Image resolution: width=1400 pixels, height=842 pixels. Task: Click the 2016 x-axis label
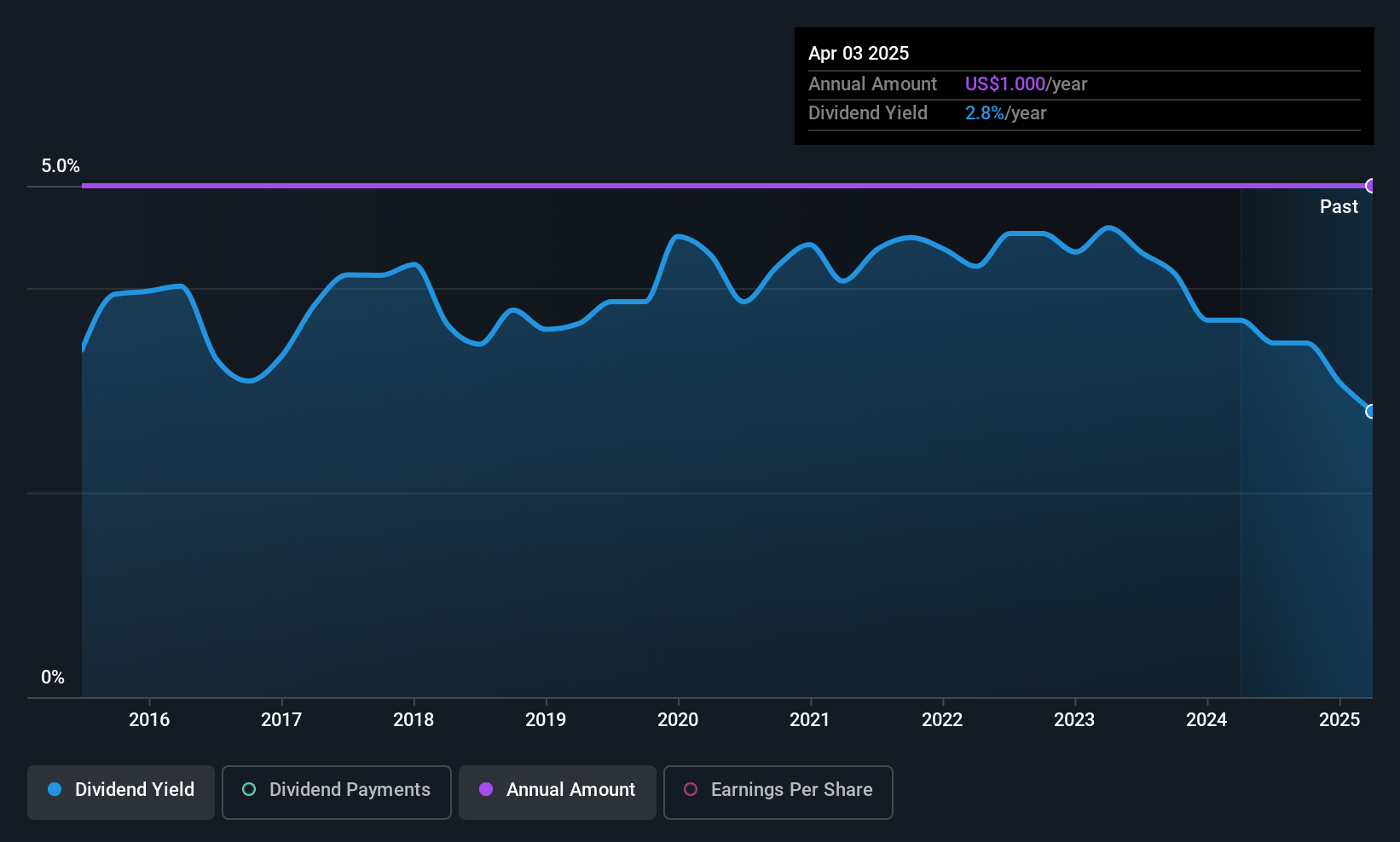pyautogui.click(x=149, y=719)
